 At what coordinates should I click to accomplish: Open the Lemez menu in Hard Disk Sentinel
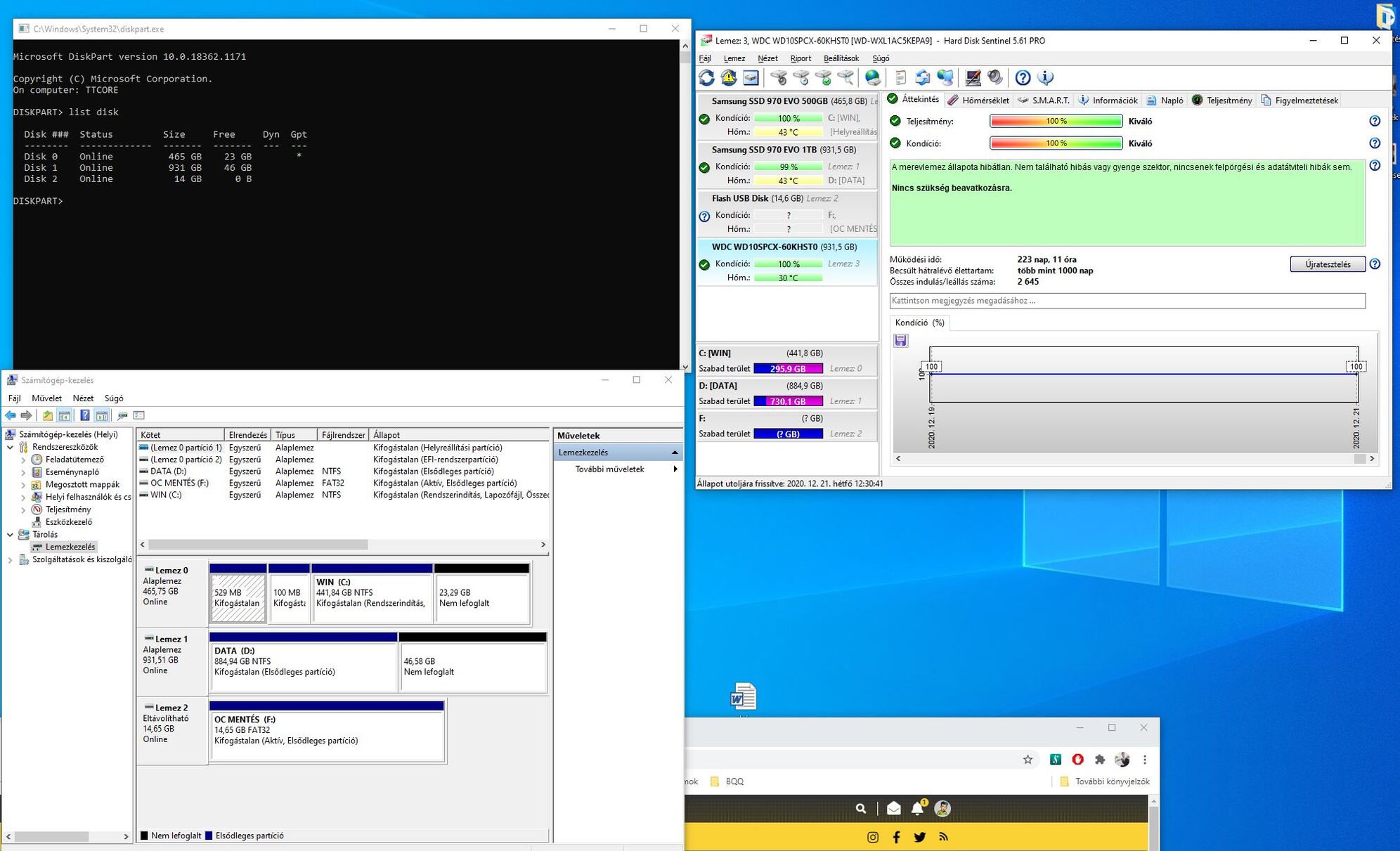(x=734, y=58)
